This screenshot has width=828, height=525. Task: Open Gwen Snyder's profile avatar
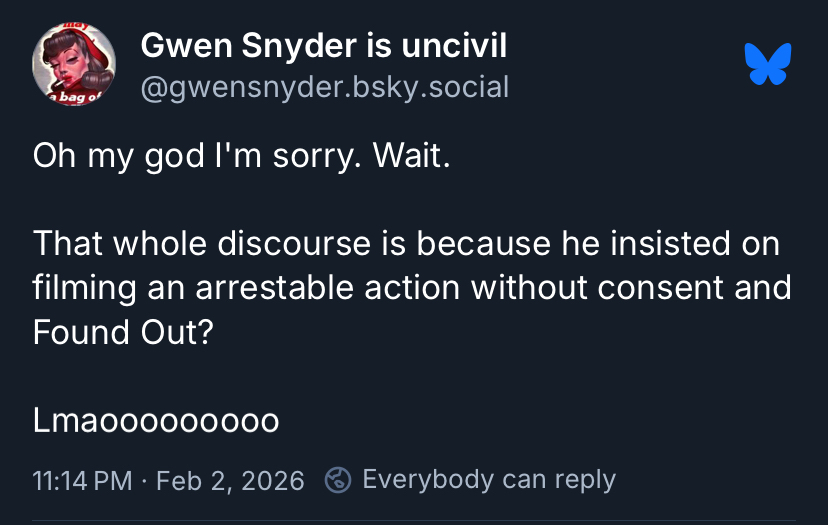pyautogui.click(x=74, y=63)
